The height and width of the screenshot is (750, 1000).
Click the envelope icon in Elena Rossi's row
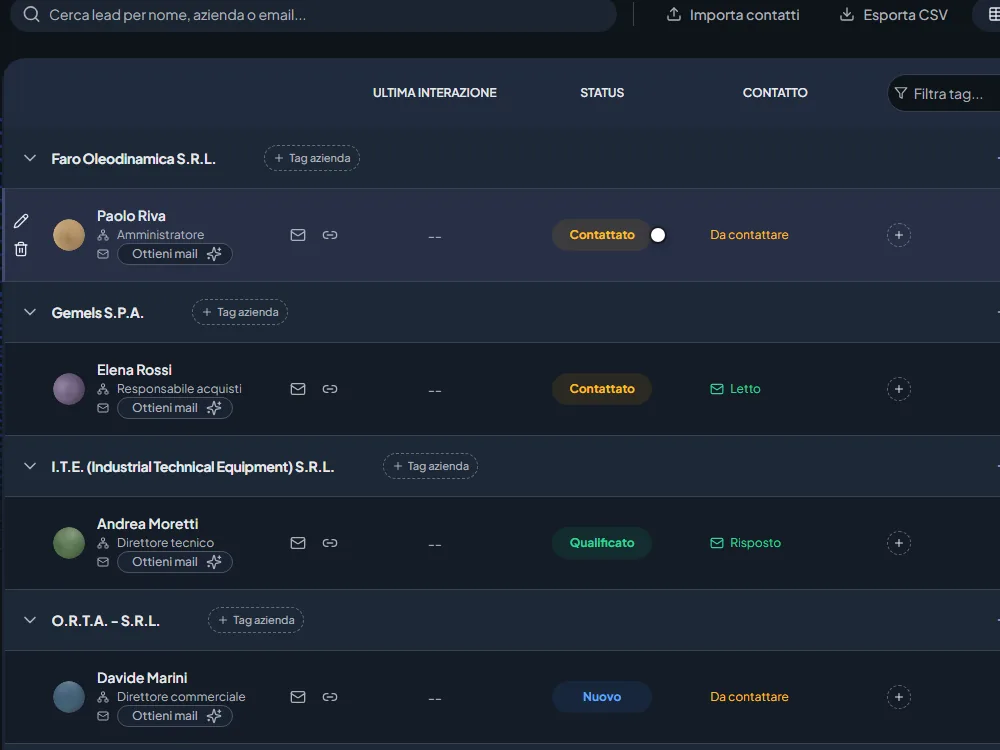click(x=298, y=389)
